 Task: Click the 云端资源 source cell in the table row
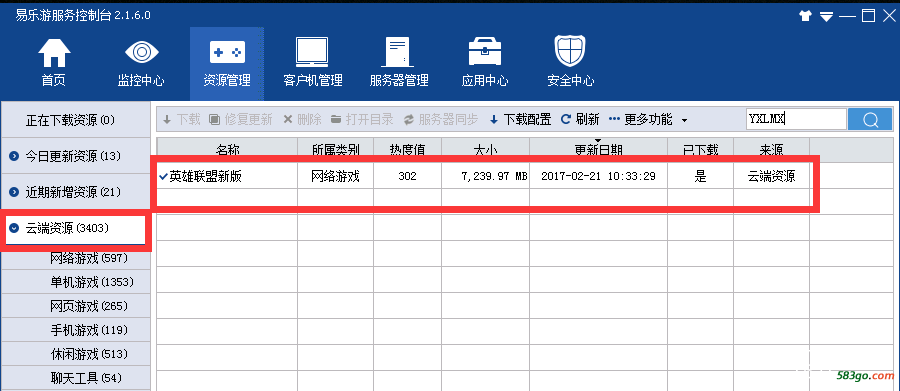click(x=771, y=176)
